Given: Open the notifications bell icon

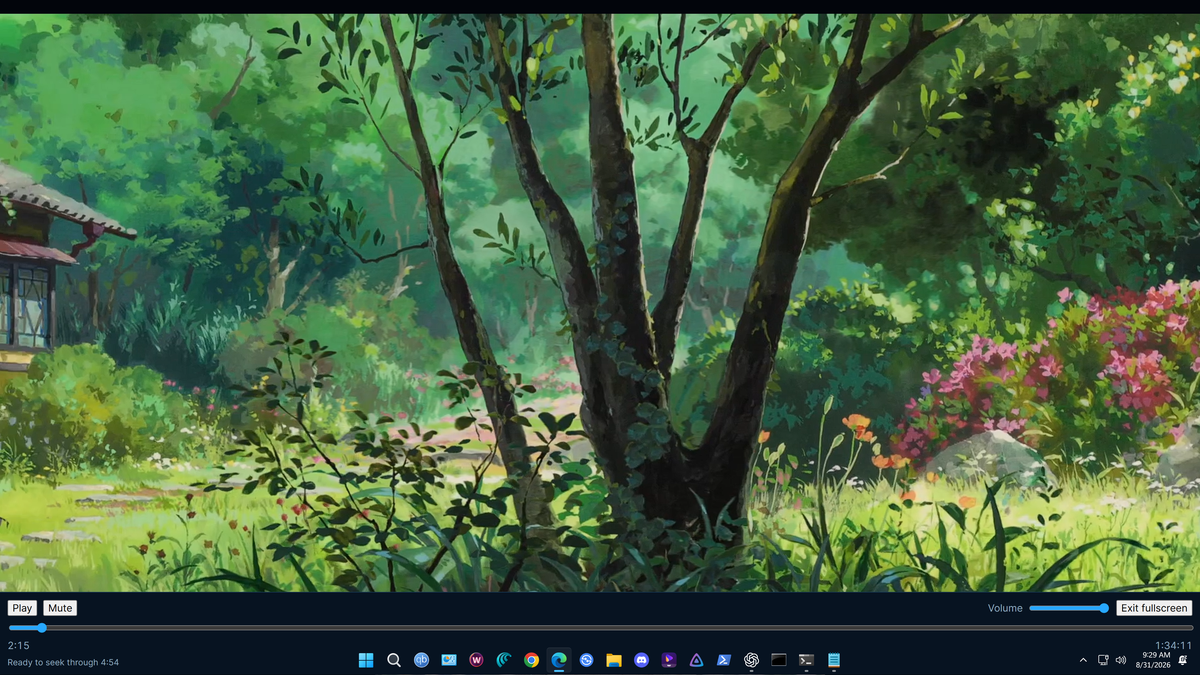Looking at the screenshot, I should [1182, 660].
